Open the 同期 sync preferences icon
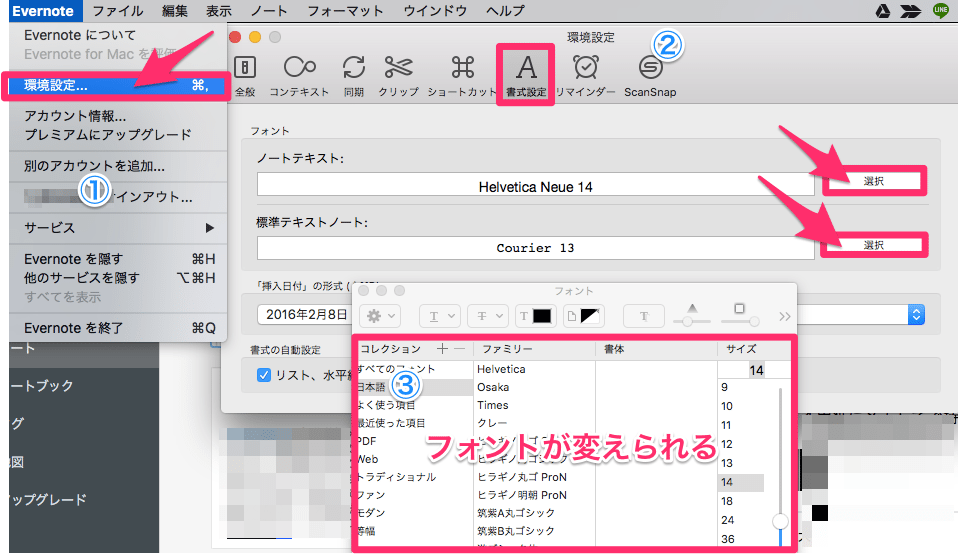Image resolution: width=958 pixels, height=554 pixels. (x=353, y=74)
